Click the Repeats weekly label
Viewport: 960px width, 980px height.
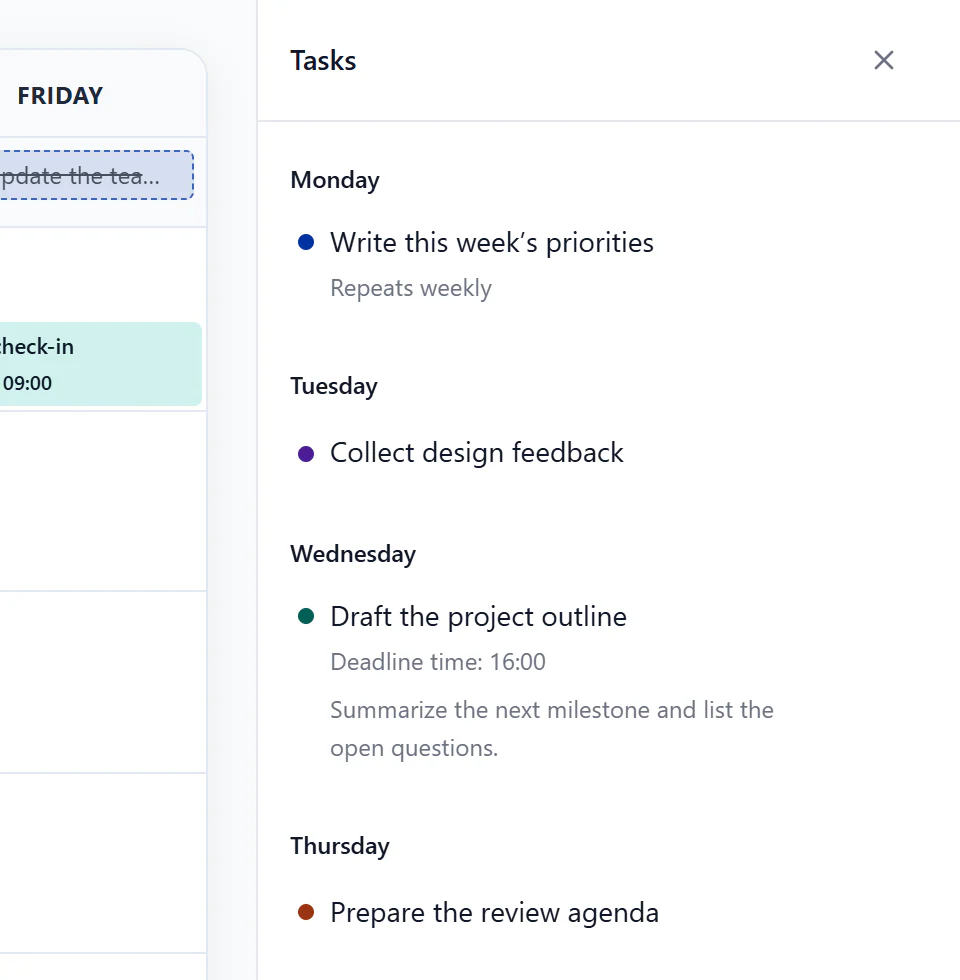pos(411,288)
